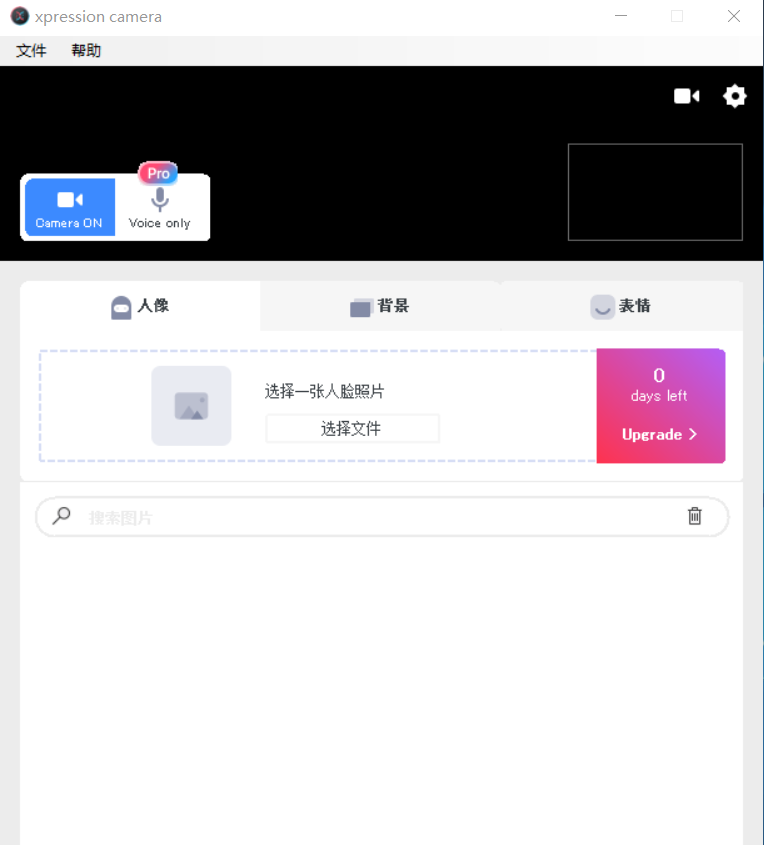Viewport: 764px width, 845px height.
Task: Click the video camera icon in preview
Action: coord(686,96)
